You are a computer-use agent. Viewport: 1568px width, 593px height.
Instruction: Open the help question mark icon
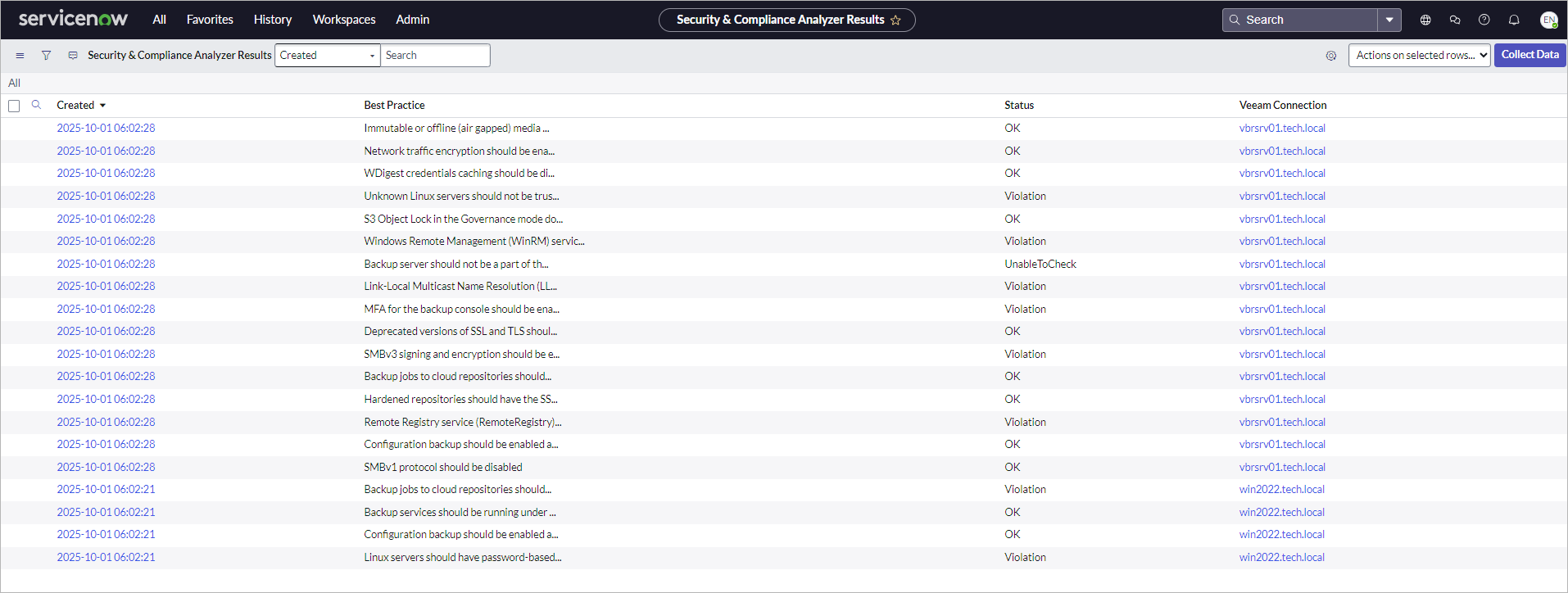coord(1484,20)
